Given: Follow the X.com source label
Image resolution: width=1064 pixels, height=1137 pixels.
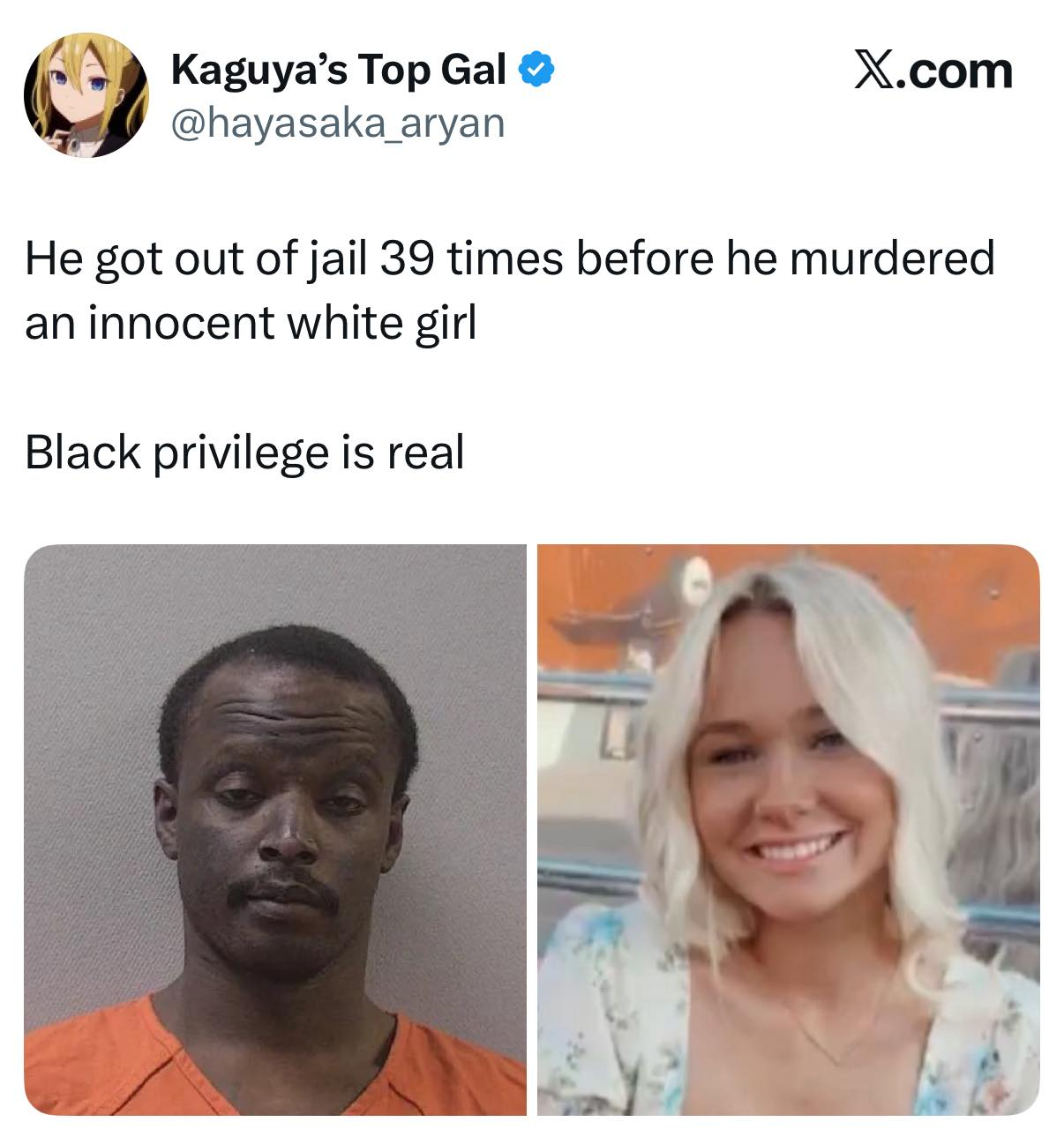Looking at the screenshot, I should [x=933, y=71].
